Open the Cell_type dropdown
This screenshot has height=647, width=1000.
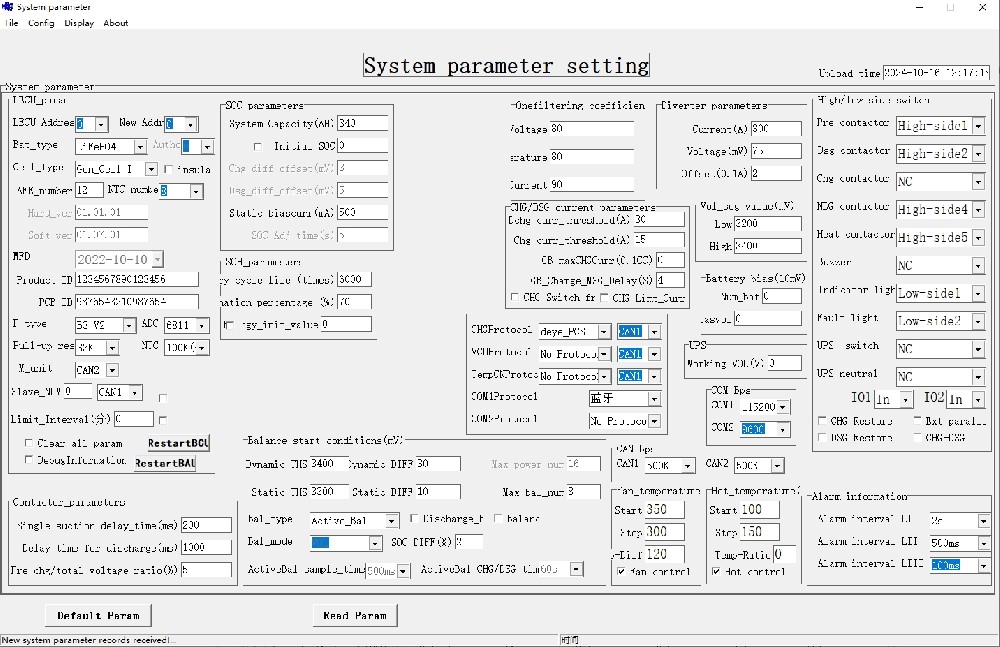pyautogui.click(x=151, y=169)
